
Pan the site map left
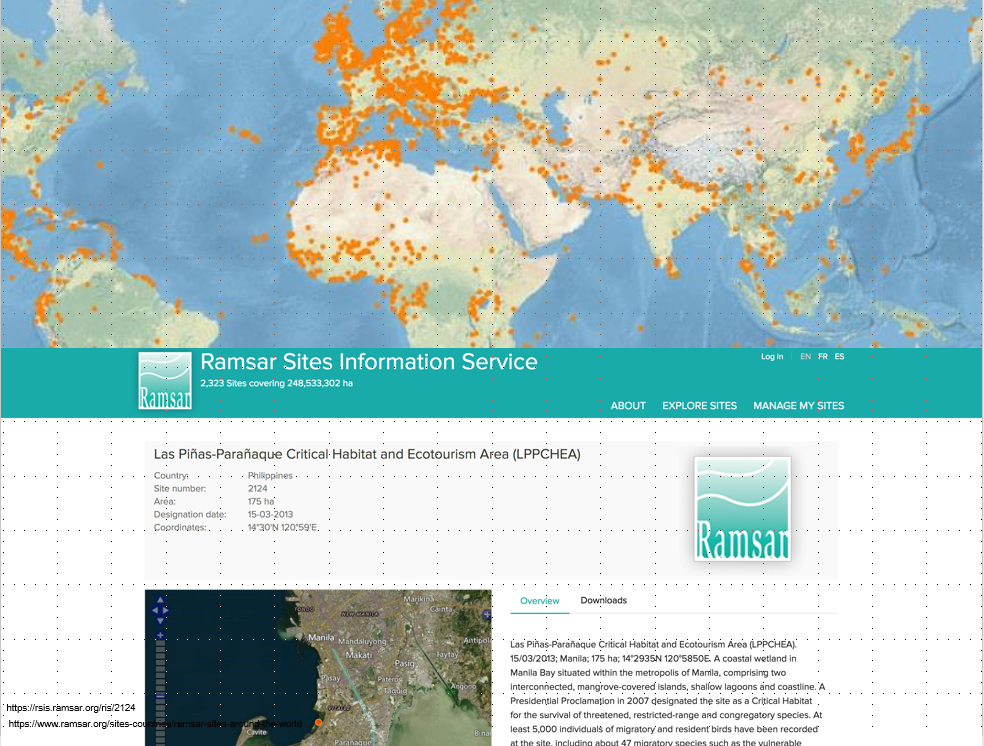coord(155,610)
